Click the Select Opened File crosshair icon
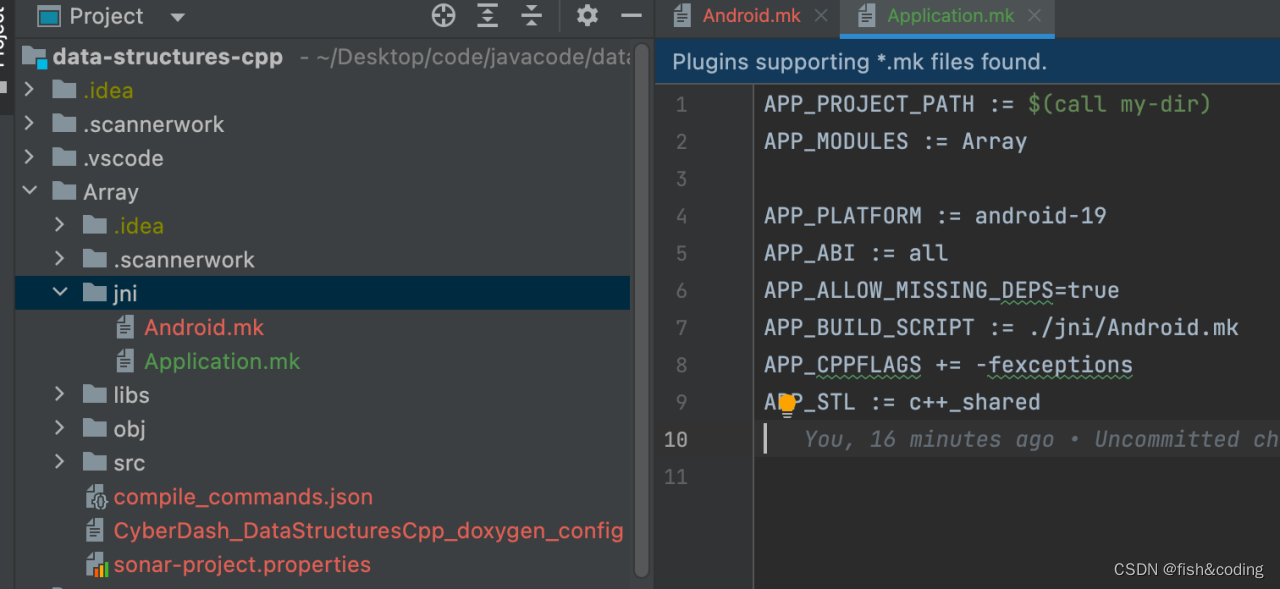Viewport: 1280px width, 589px height. coord(442,16)
